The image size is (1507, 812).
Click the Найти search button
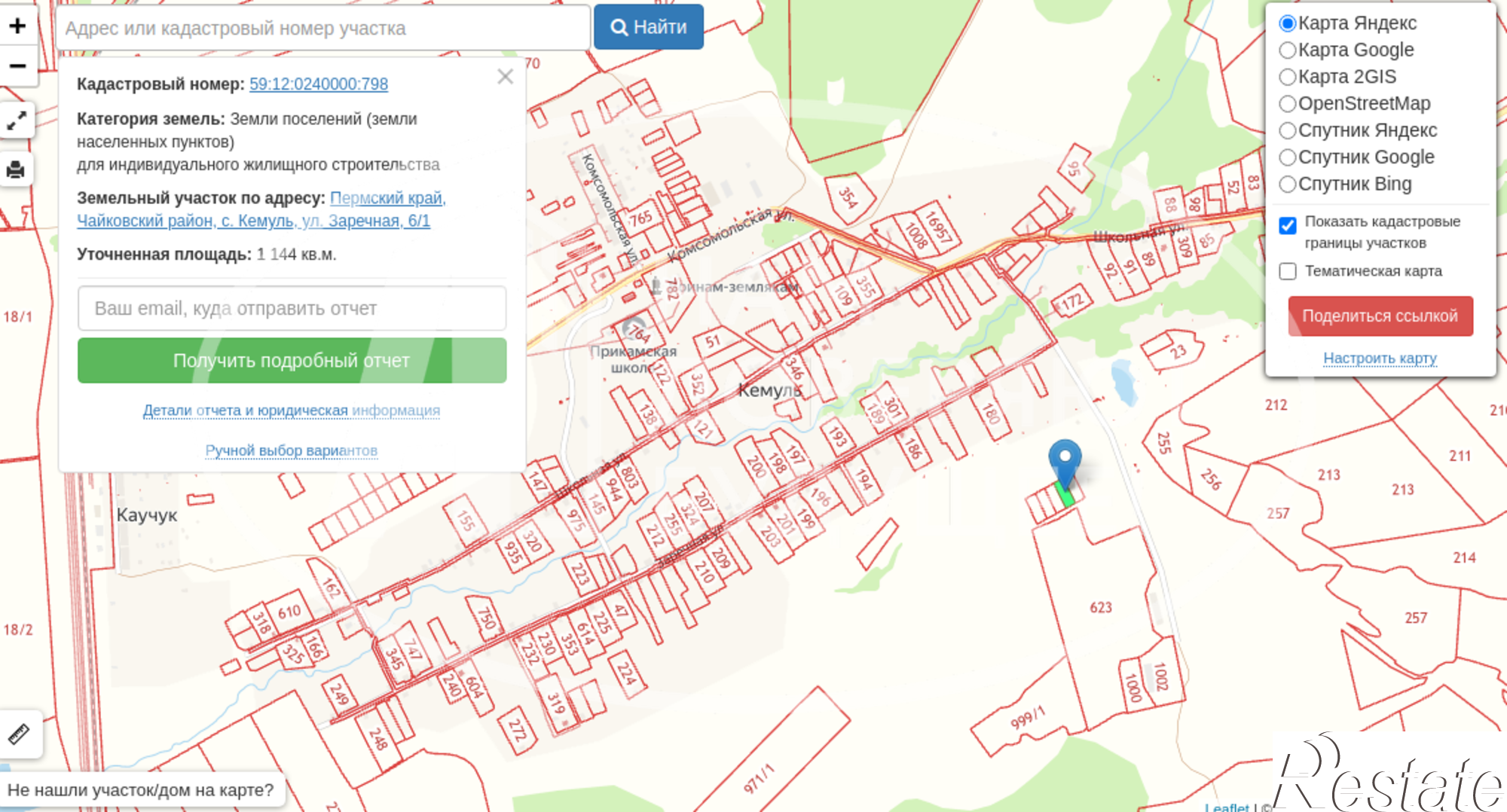tap(649, 27)
